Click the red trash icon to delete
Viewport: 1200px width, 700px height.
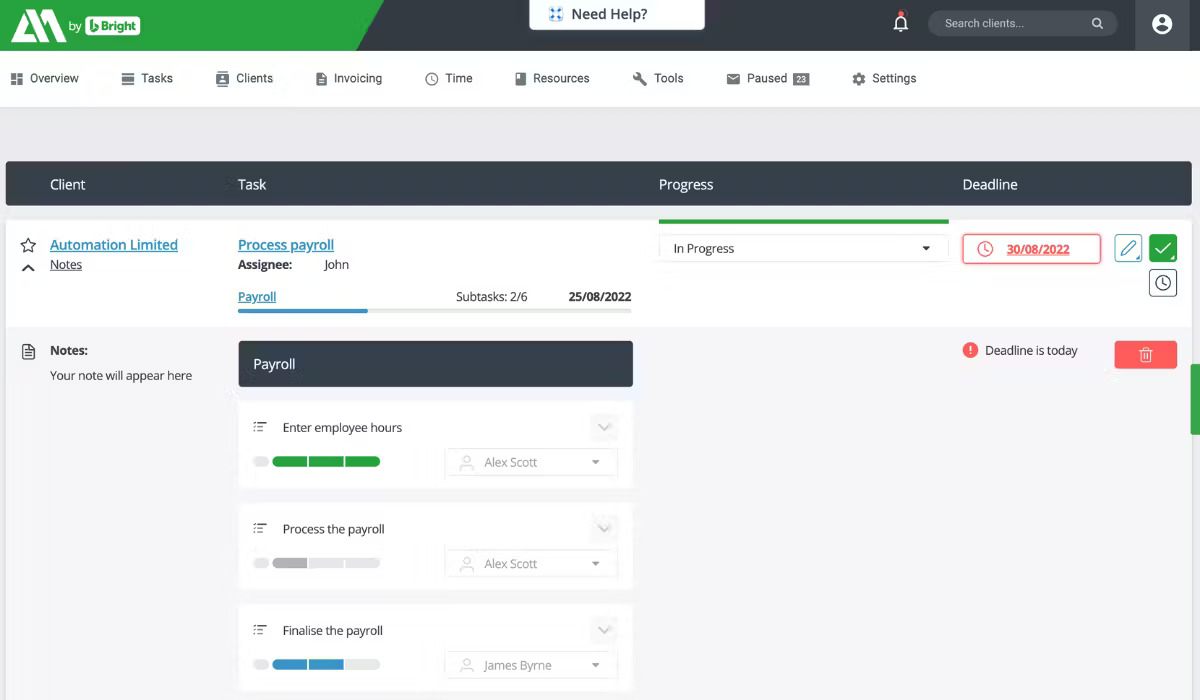click(x=1145, y=354)
